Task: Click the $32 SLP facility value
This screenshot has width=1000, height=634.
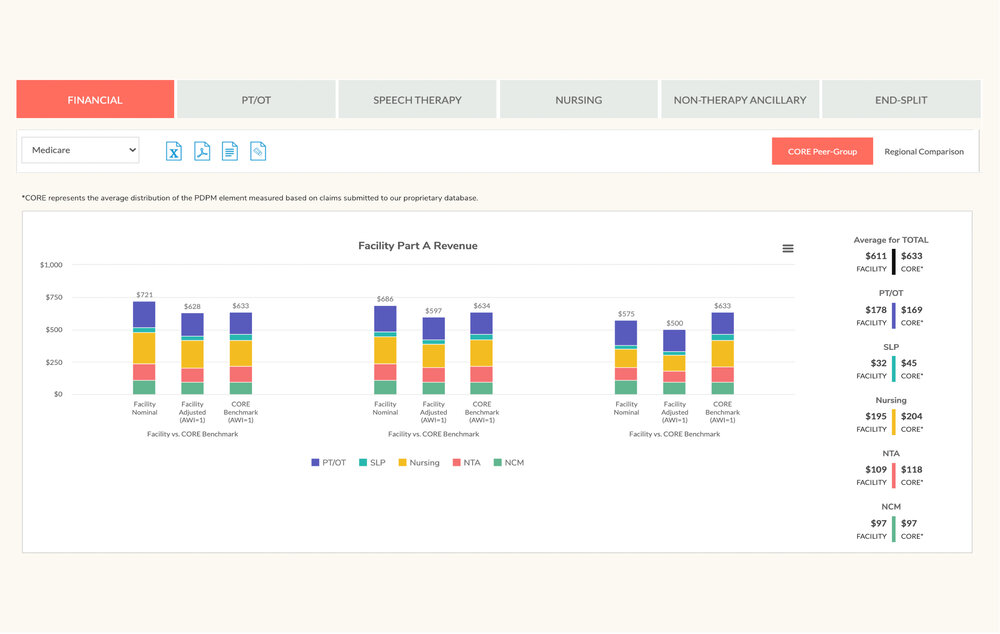Action: [x=878, y=363]
